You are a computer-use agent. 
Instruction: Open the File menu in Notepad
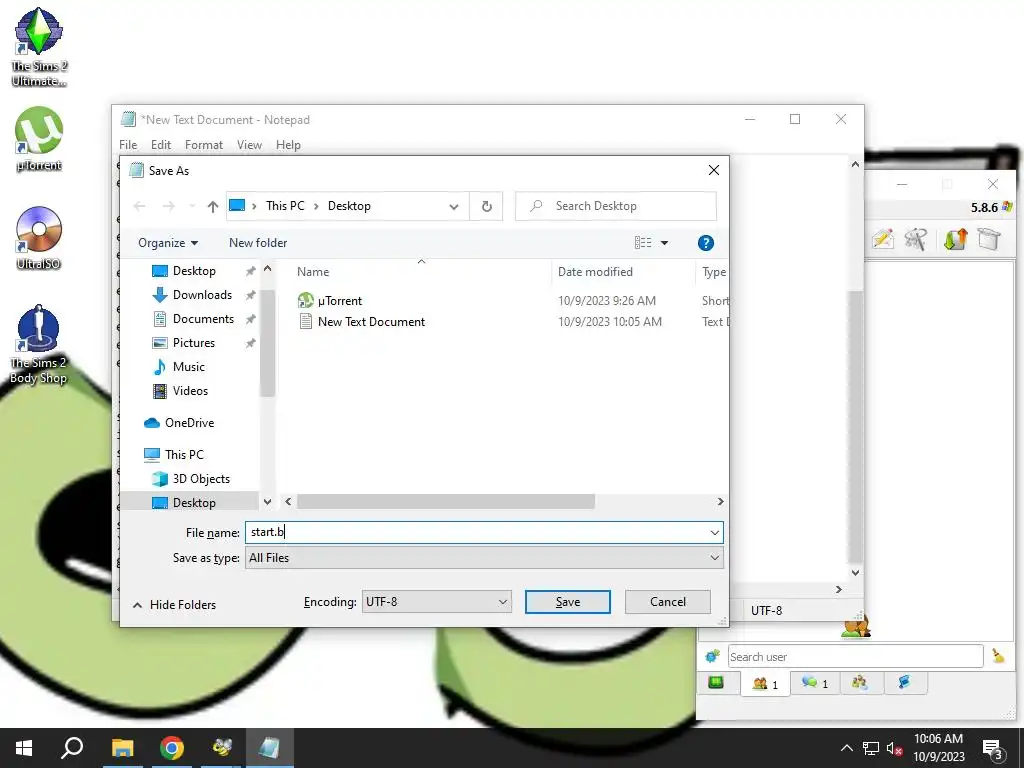(128, 145)
